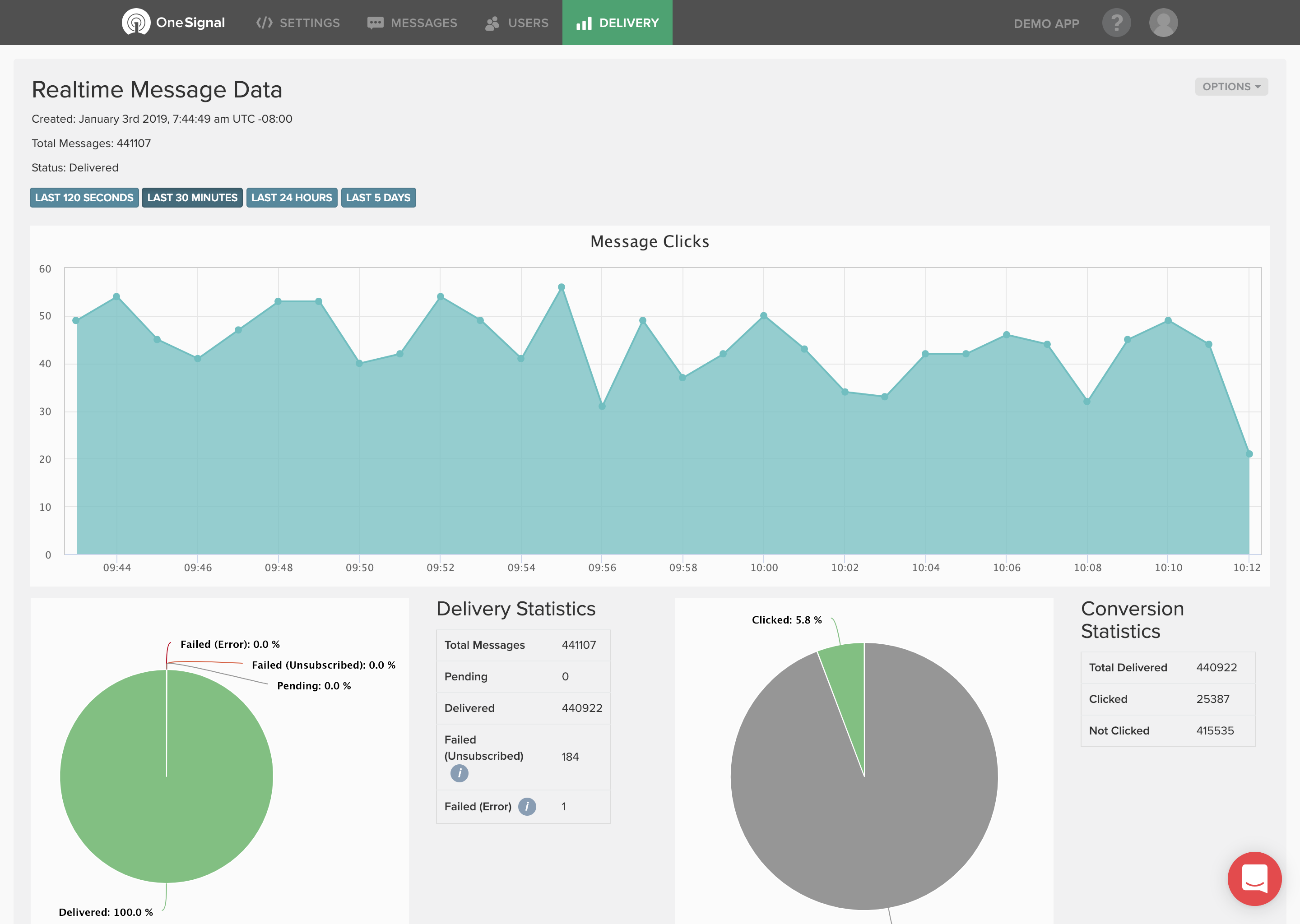Click the 'Total Messages: 441107' line
Image resolution: width=1300 pixels, height=924 pixels.
pos(91,143)
